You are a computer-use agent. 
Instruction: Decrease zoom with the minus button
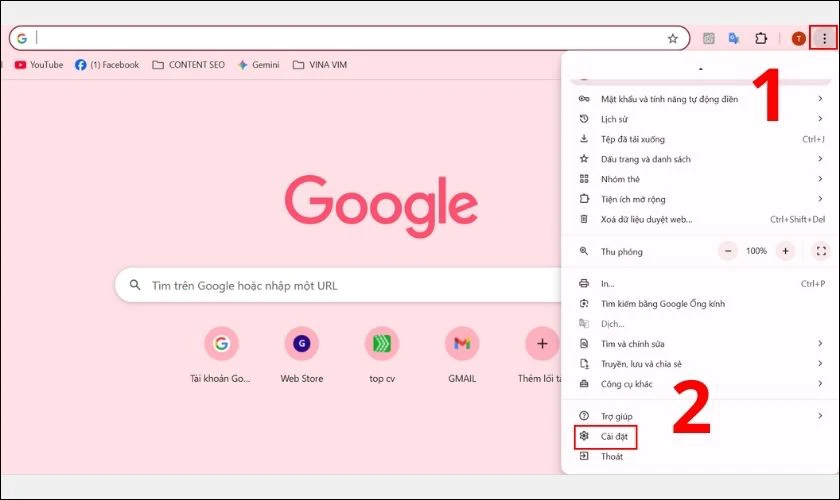pyautogui.click(x=728, y=251)
